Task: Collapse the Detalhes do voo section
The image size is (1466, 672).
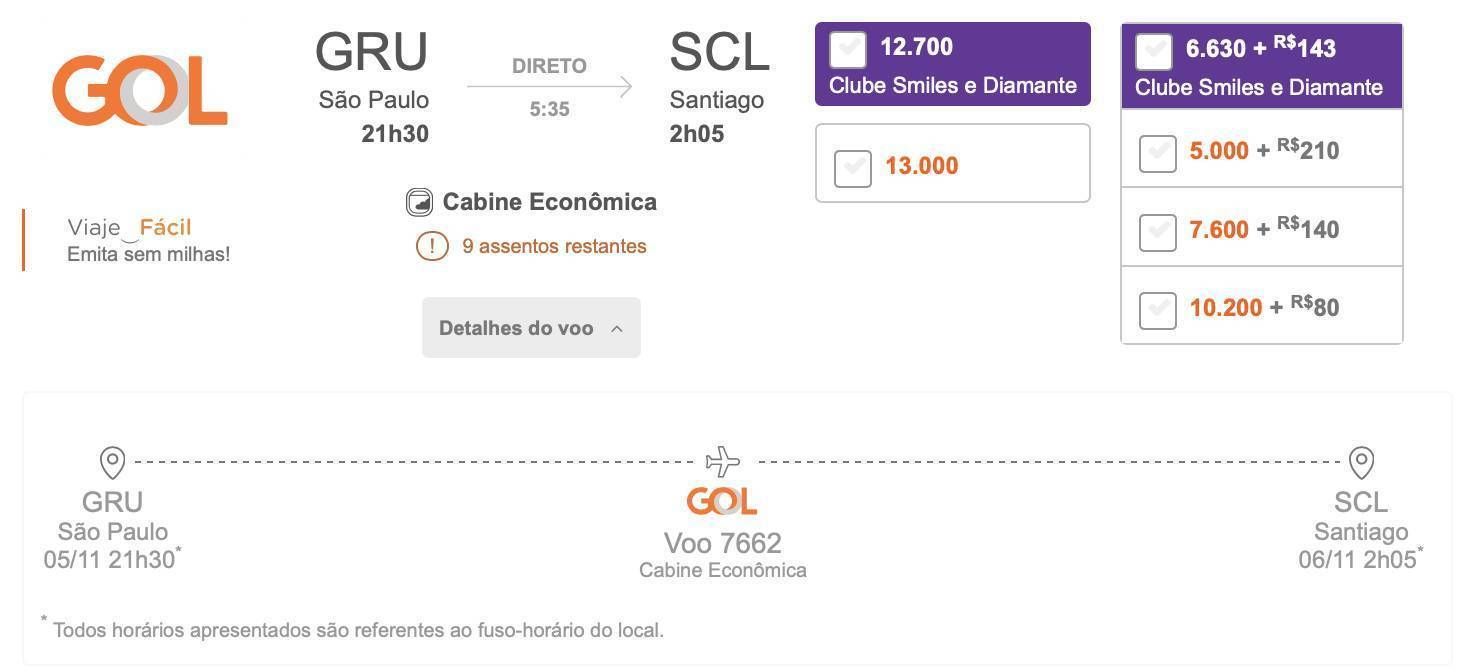Action: pyautogui.click(x=531, y=328)
